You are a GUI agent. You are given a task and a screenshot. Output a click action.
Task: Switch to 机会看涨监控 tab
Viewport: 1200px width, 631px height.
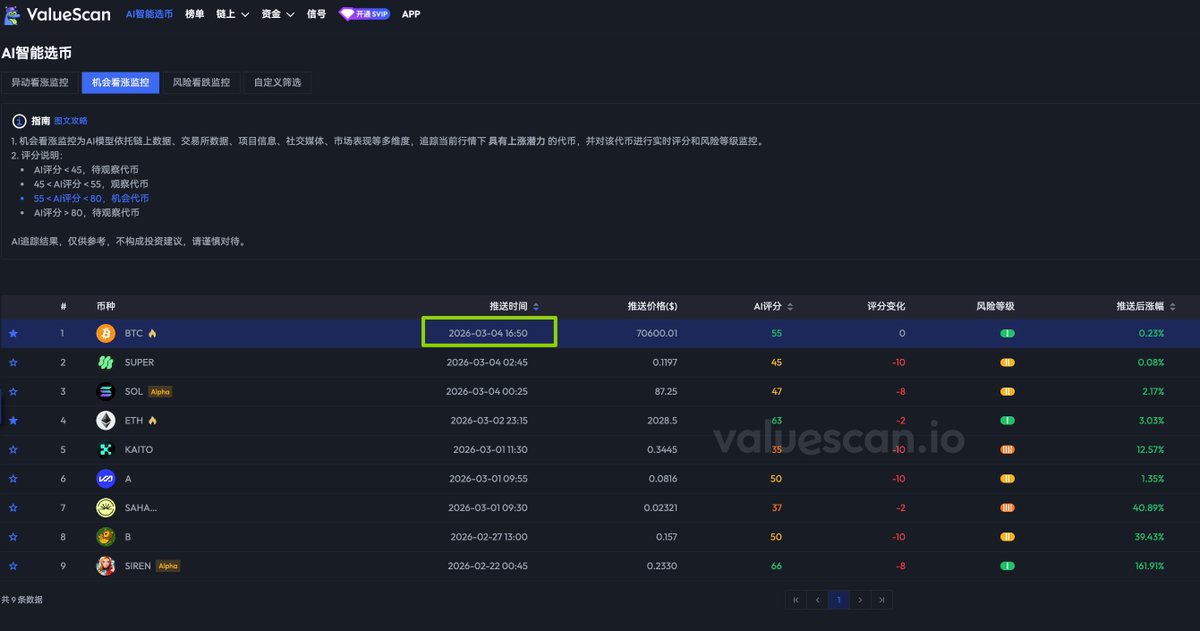point(120,82)
